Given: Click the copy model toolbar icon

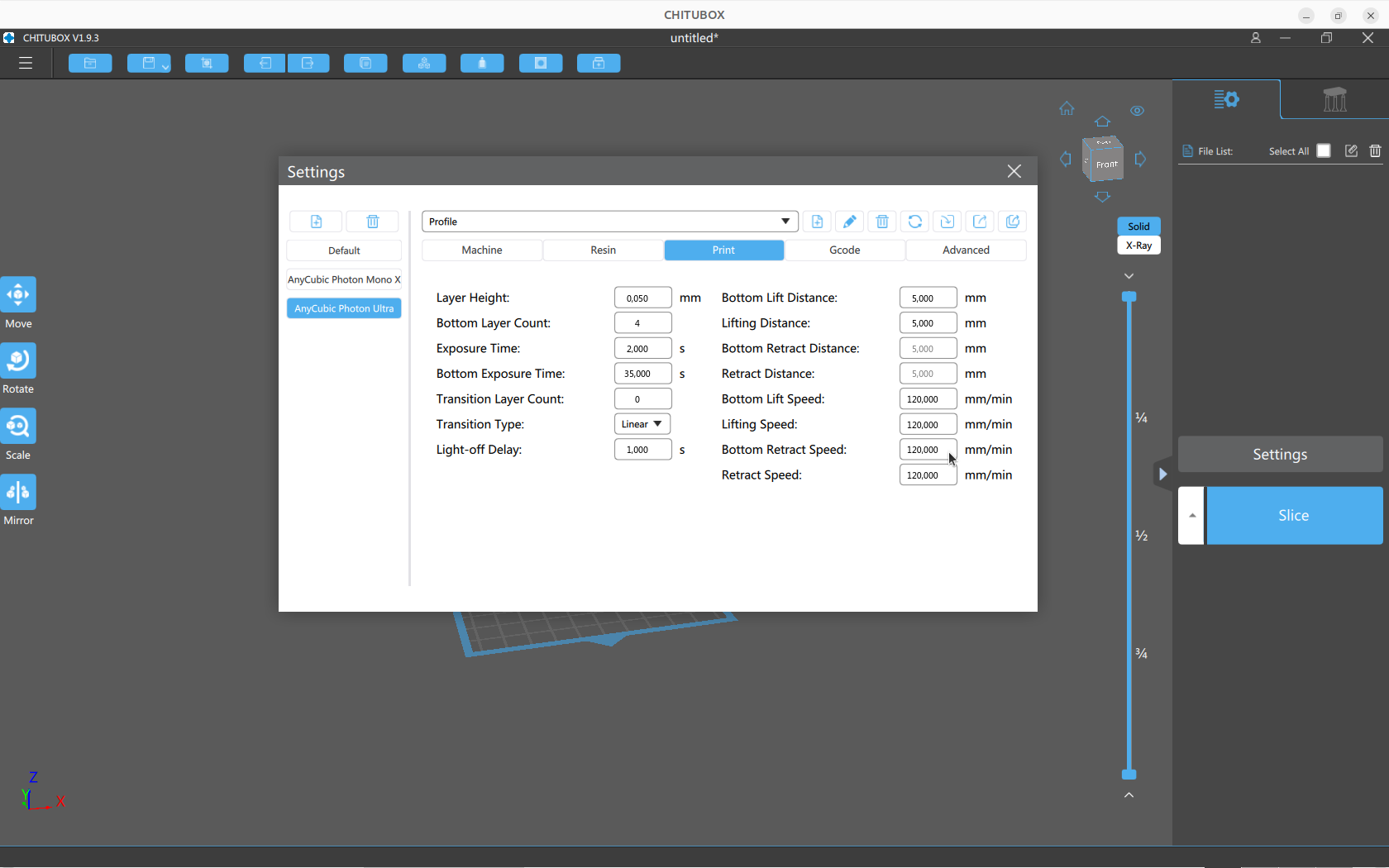Looking at the screenshot, I should (365, 63).
